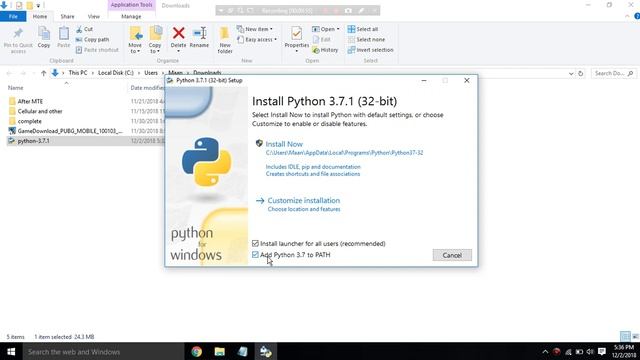Screen dimensions: 640x360
Task: Open the Move to folder menu
Action: (x=135, y=40)
